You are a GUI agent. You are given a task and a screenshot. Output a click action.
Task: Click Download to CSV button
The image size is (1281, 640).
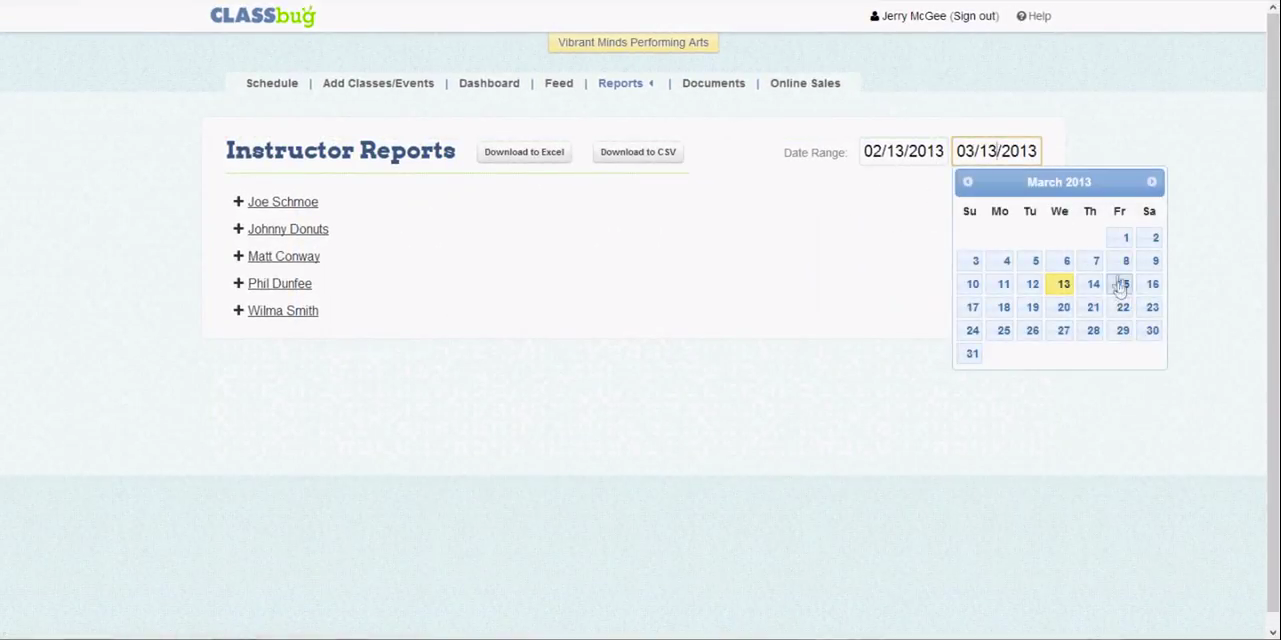coord(638,152)
